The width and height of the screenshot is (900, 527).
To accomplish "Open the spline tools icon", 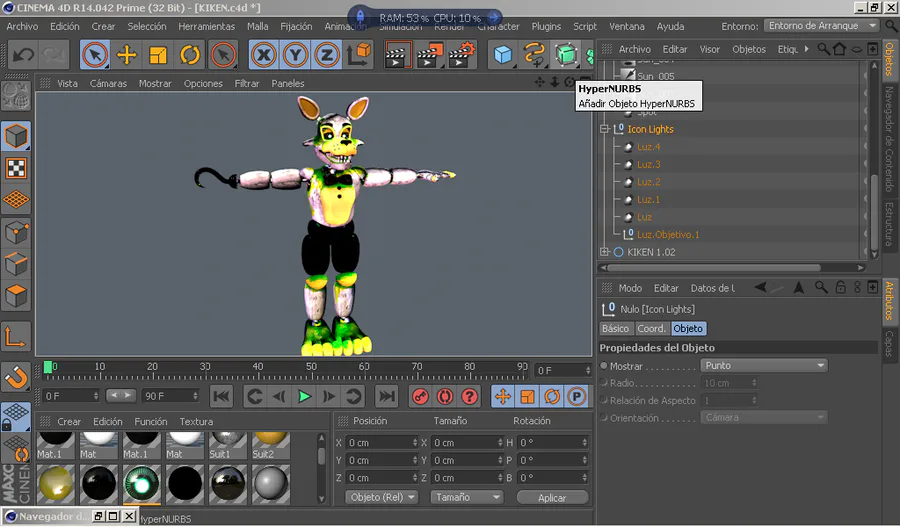I will [534, 55].
